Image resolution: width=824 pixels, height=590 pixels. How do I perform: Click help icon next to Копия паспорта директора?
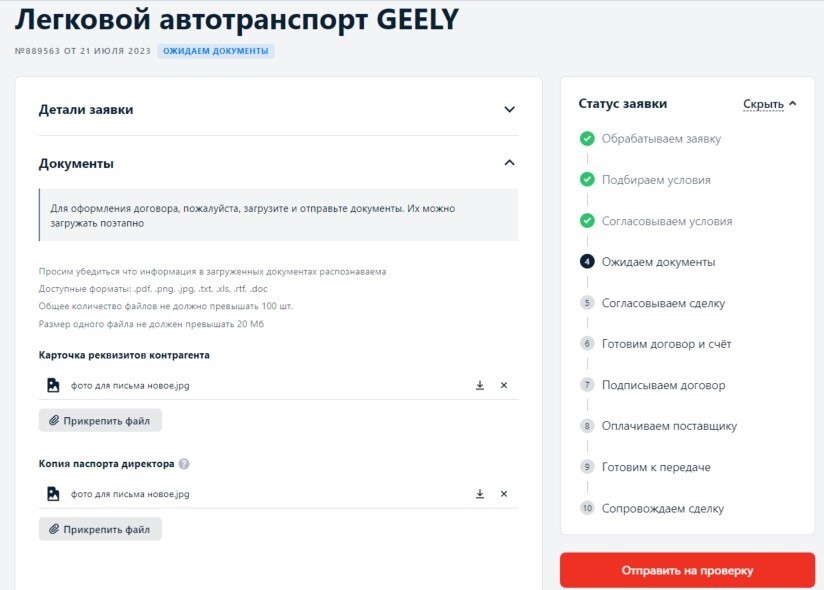184,464
